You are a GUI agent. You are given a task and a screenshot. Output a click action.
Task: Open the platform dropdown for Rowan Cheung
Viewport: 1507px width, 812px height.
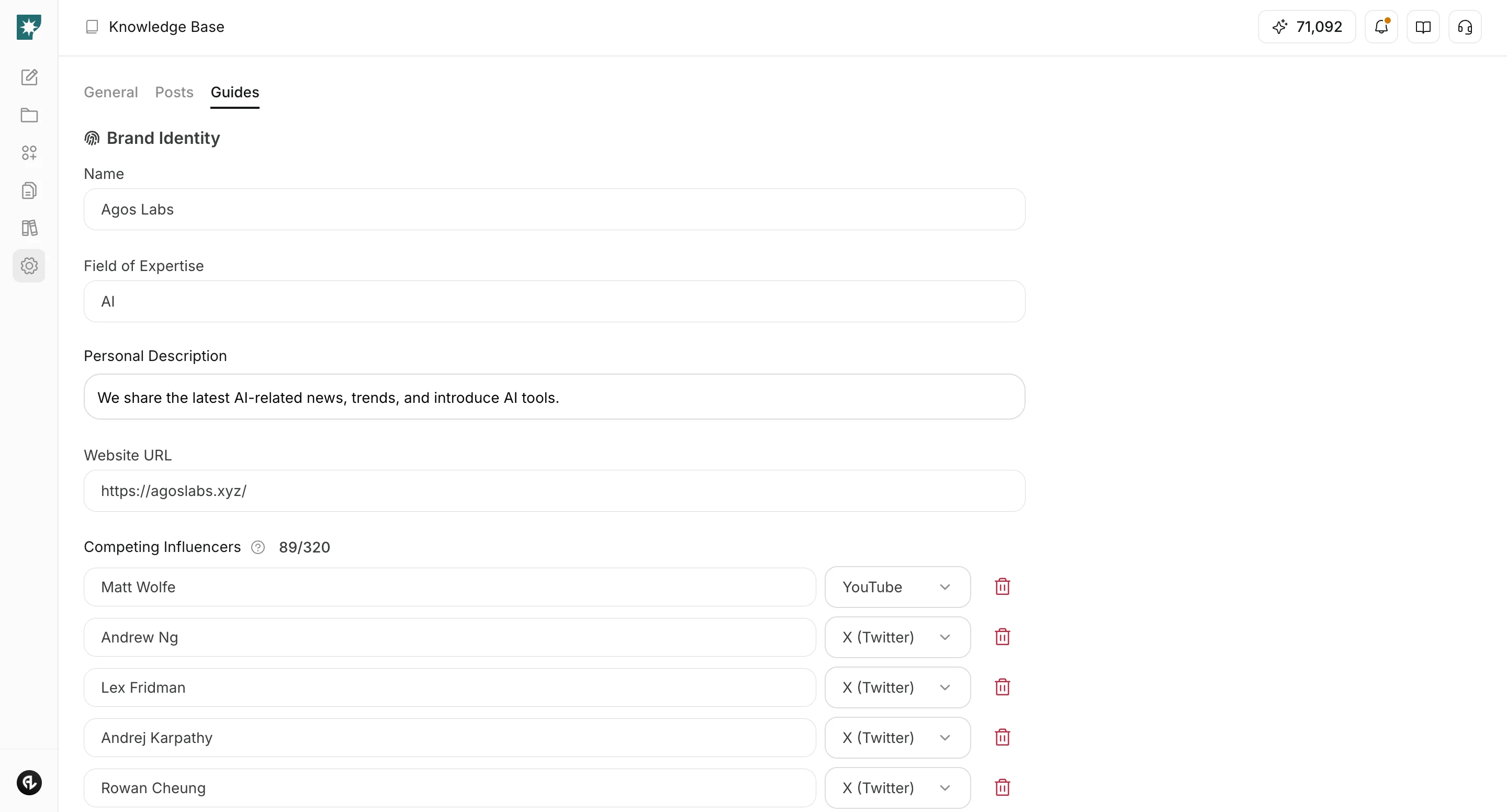[x=897, y=788]
